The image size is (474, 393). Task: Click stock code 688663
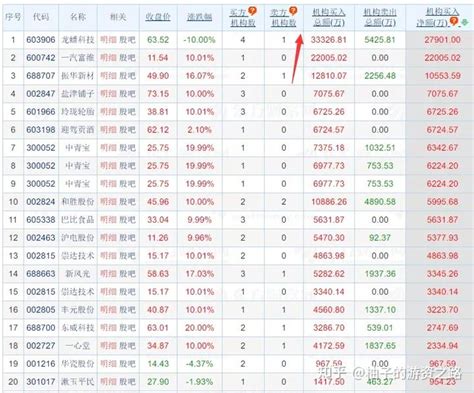tap(41, 274)
